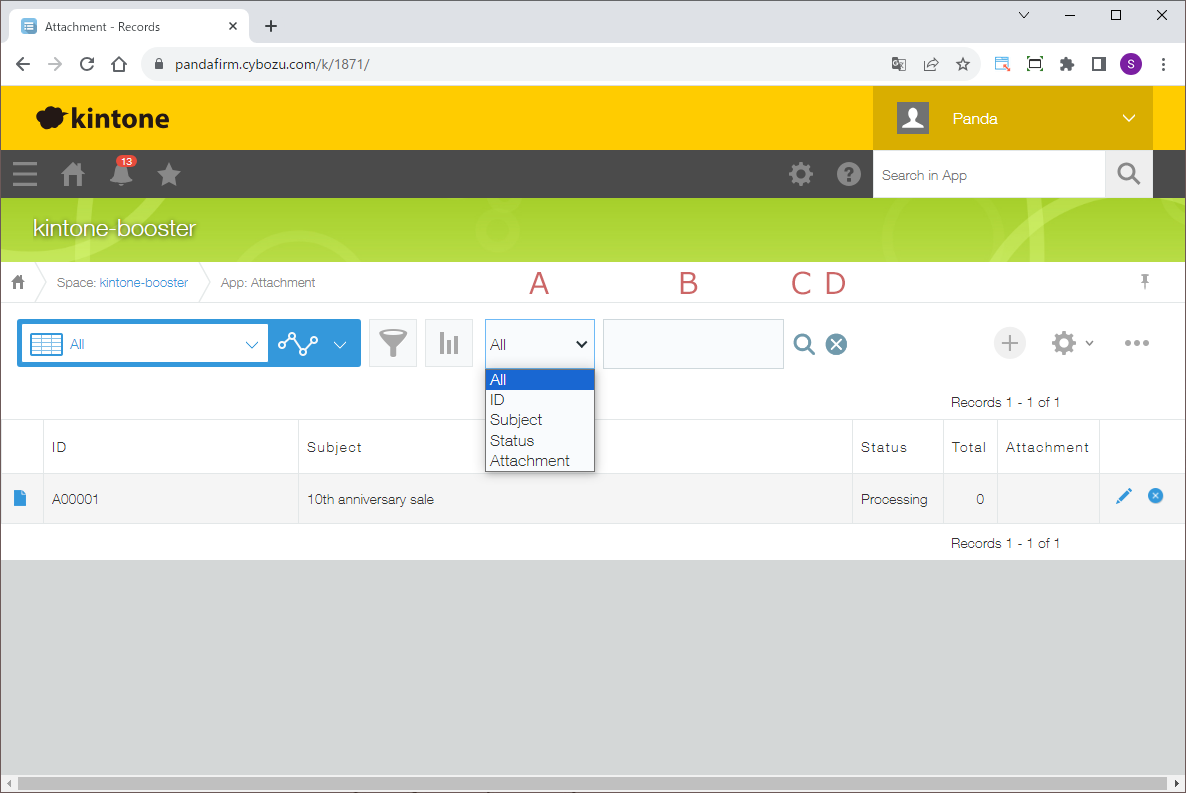Click the magnifier next to search field
Screen dimensions: 1186x793
[804, 344]
